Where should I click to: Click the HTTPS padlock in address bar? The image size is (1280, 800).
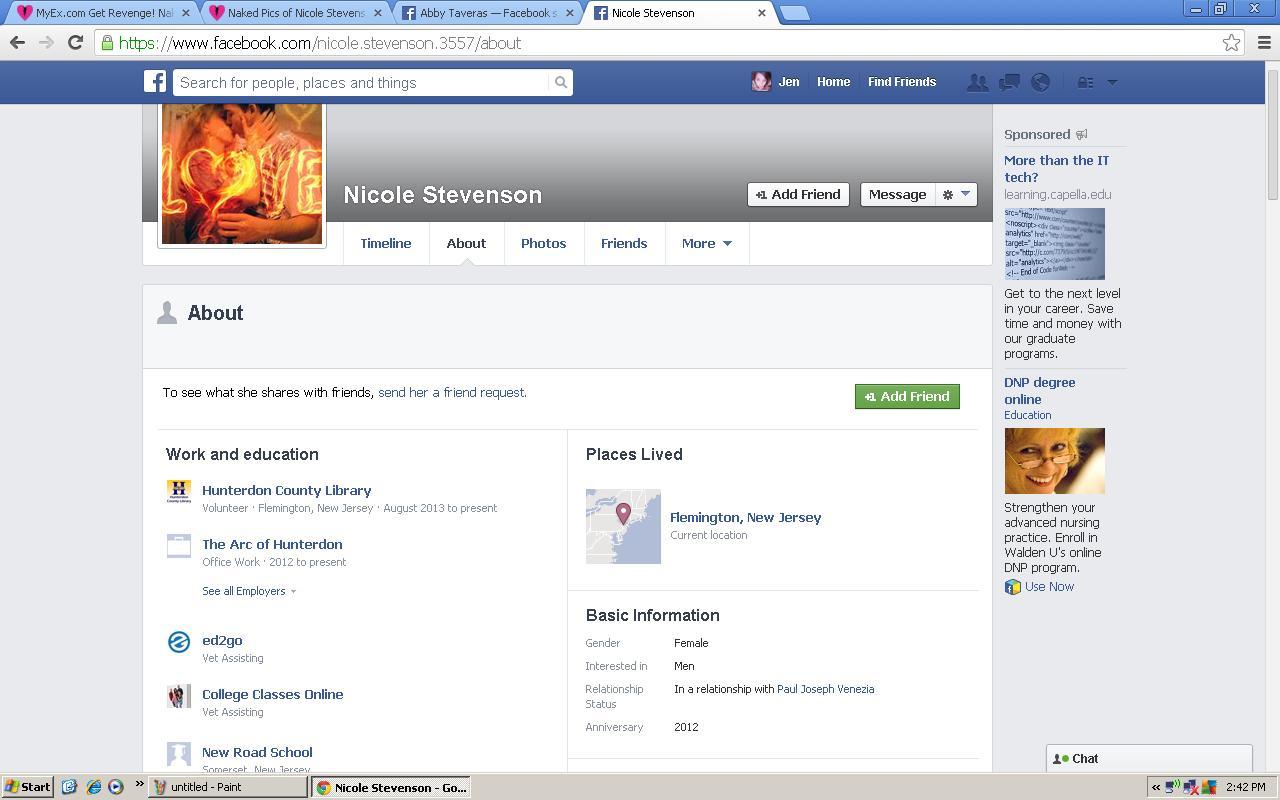coord(107,43)
